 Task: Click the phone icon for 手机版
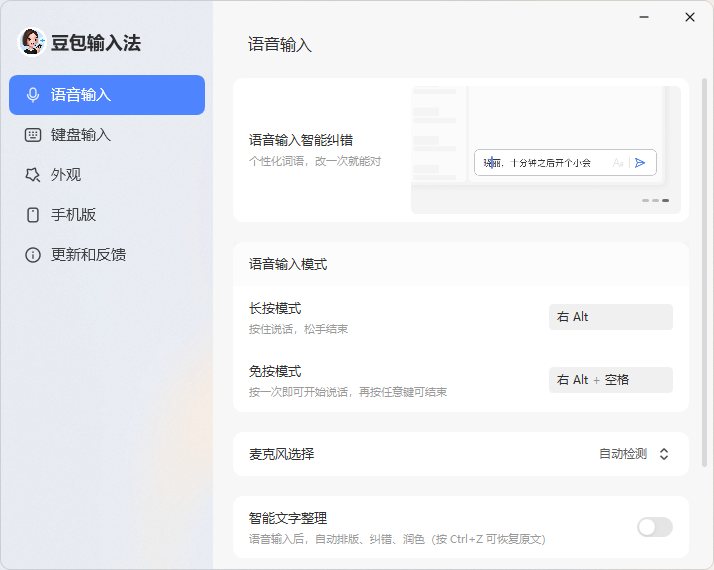33,214
